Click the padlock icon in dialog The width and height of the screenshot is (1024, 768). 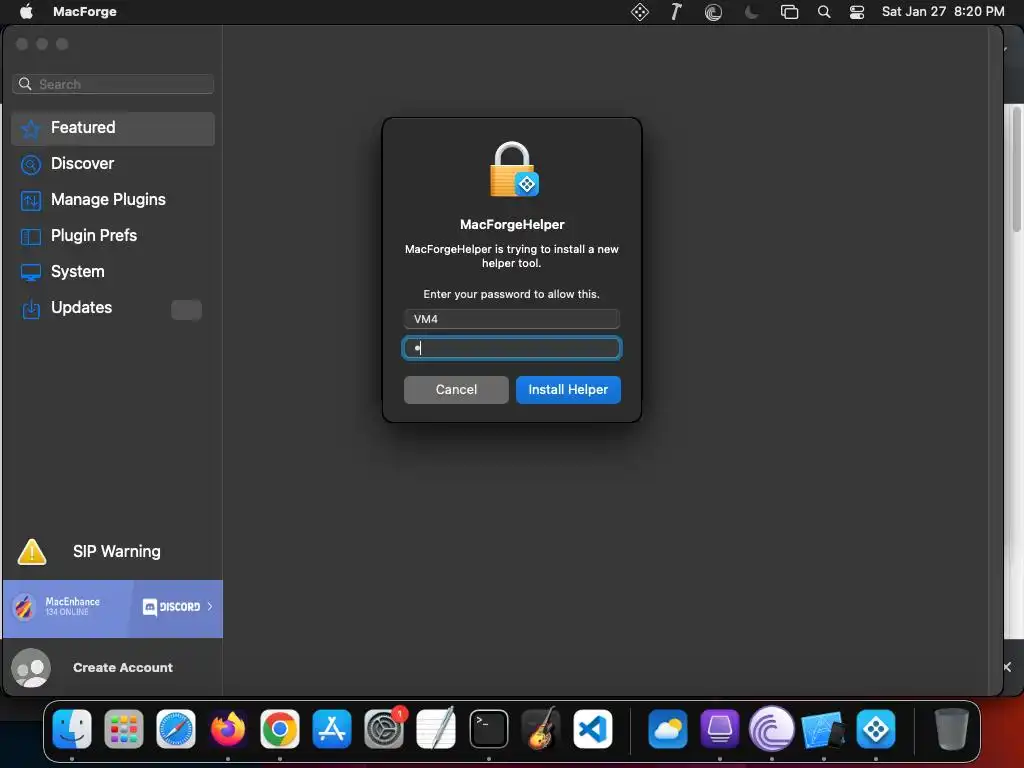(513, 170)
